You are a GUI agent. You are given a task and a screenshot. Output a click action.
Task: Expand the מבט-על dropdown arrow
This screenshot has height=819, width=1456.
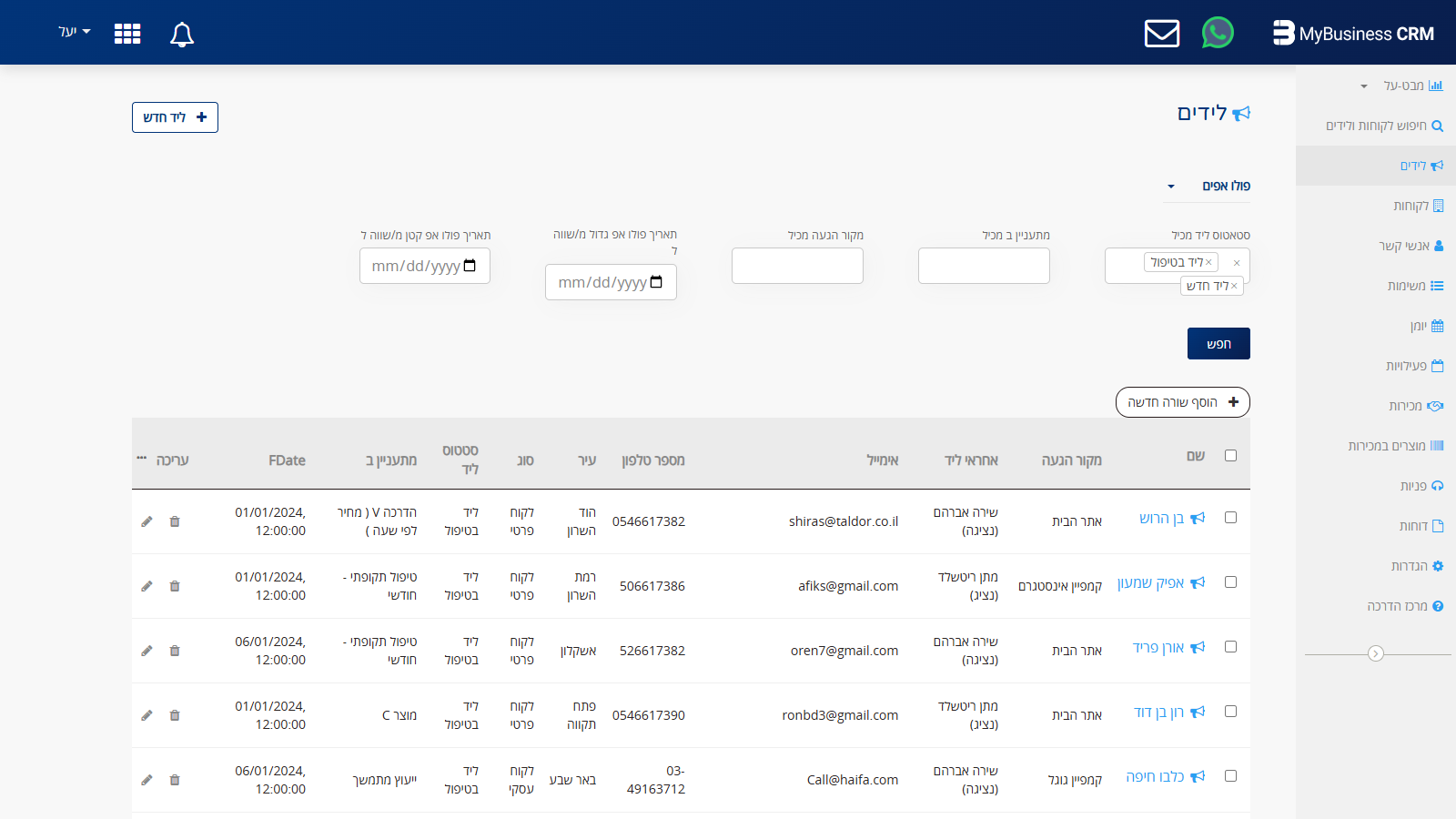(x=1363, y=86)
